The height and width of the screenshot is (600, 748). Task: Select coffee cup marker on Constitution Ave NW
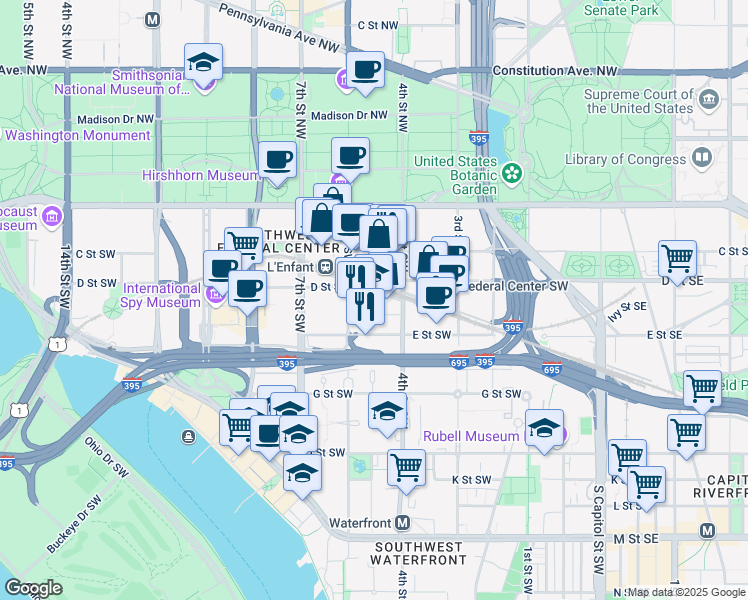[365, 71]
